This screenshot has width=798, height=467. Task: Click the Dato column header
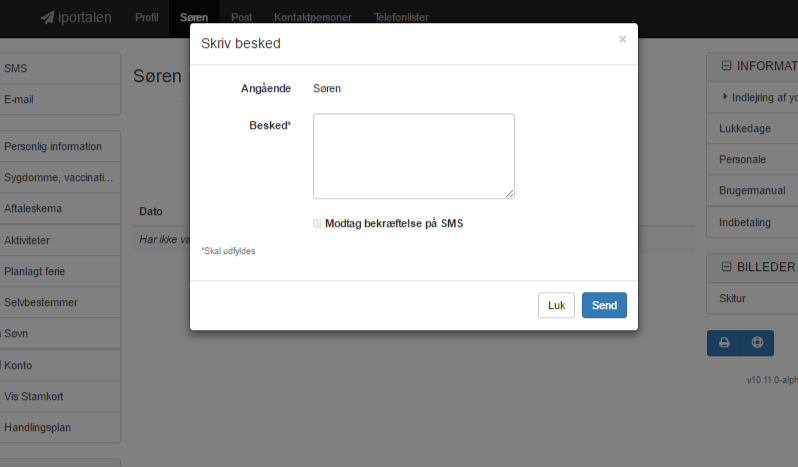point(151,211)
